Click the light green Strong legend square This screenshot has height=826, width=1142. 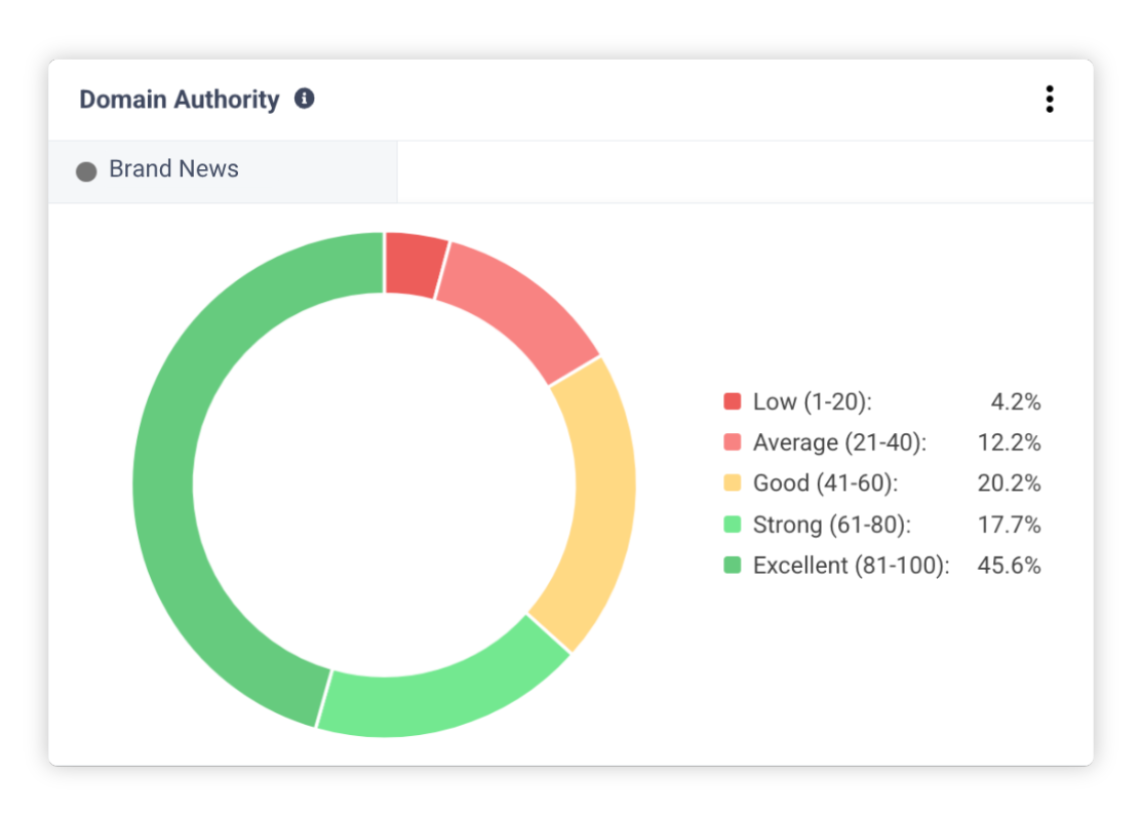[731, 524]
